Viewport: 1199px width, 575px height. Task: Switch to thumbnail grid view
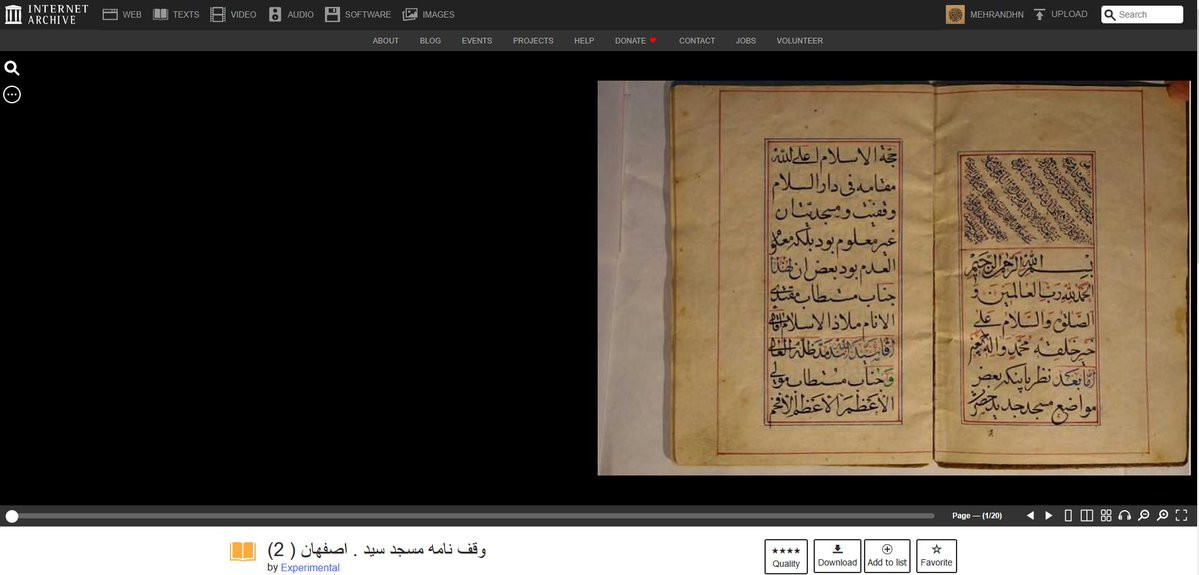1106,516
